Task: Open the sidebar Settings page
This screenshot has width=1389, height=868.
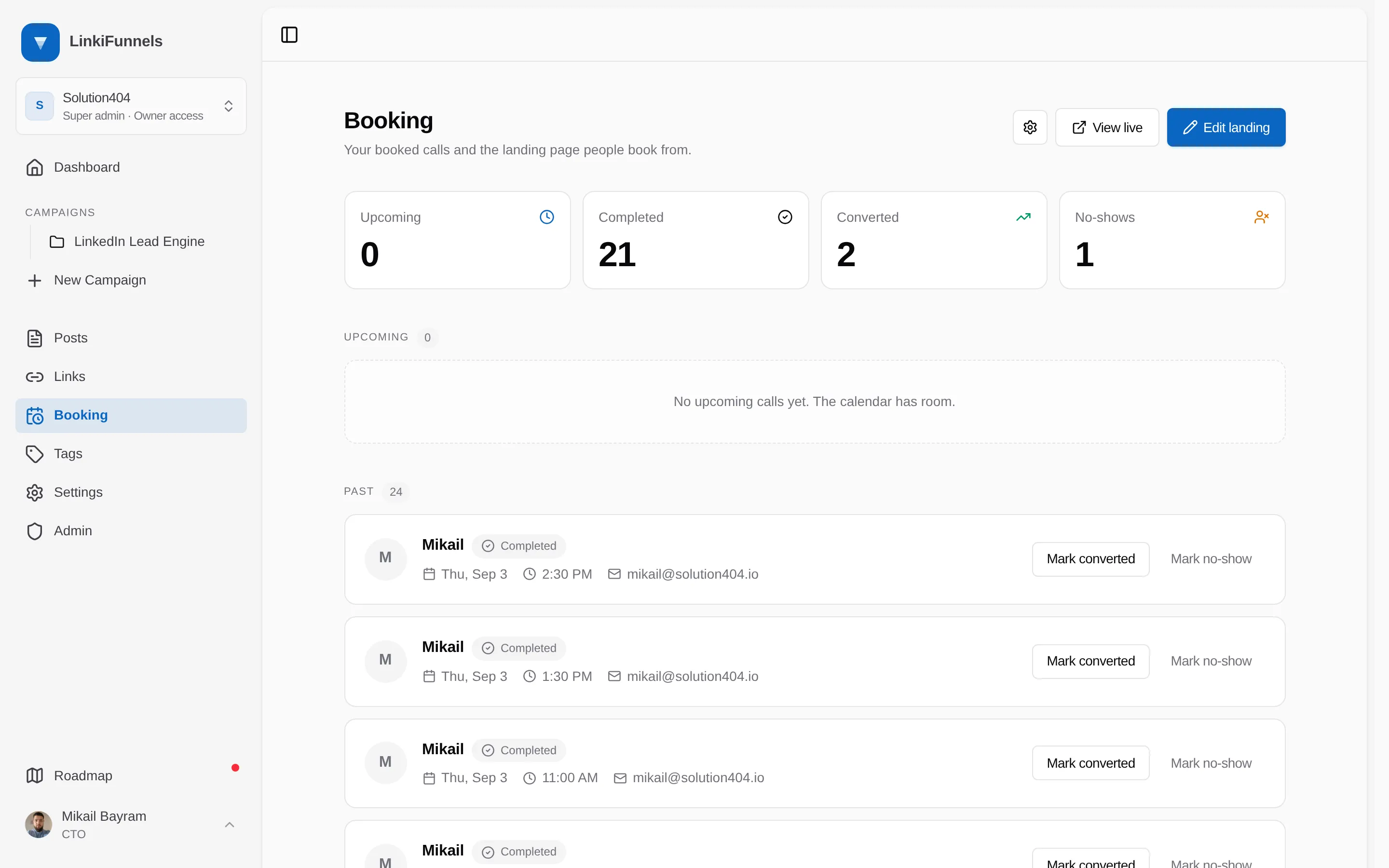Action: [x=131, y=492]
